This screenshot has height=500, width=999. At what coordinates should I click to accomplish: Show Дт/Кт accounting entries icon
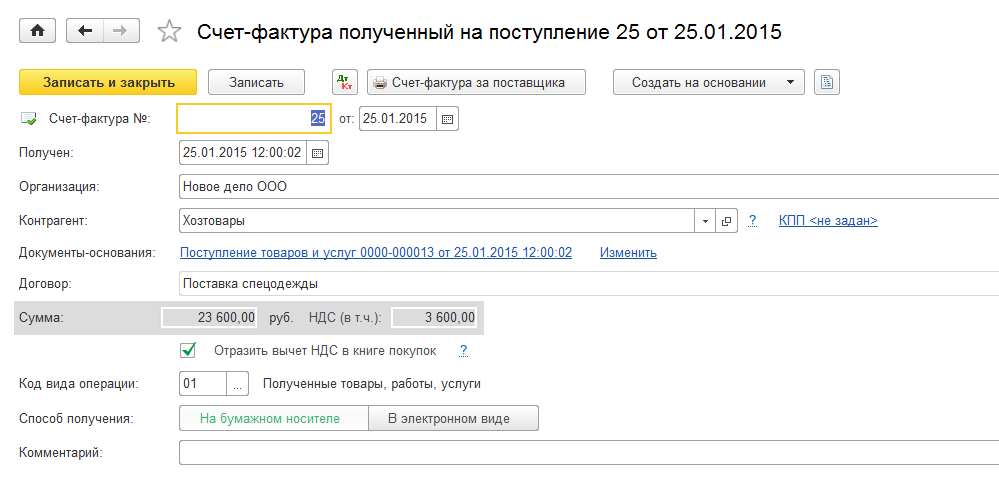(345, 82)
